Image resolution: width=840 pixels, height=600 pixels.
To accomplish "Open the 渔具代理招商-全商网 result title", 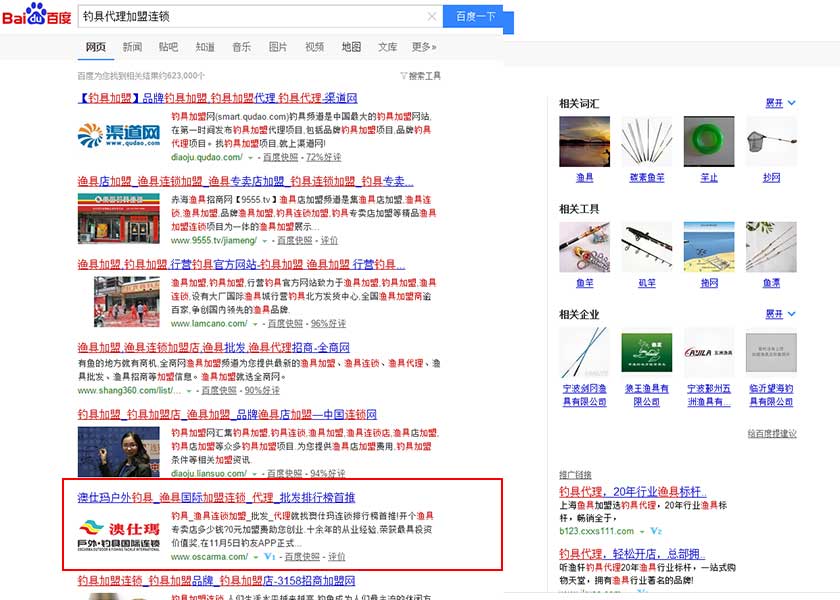I will click(214, 347).
